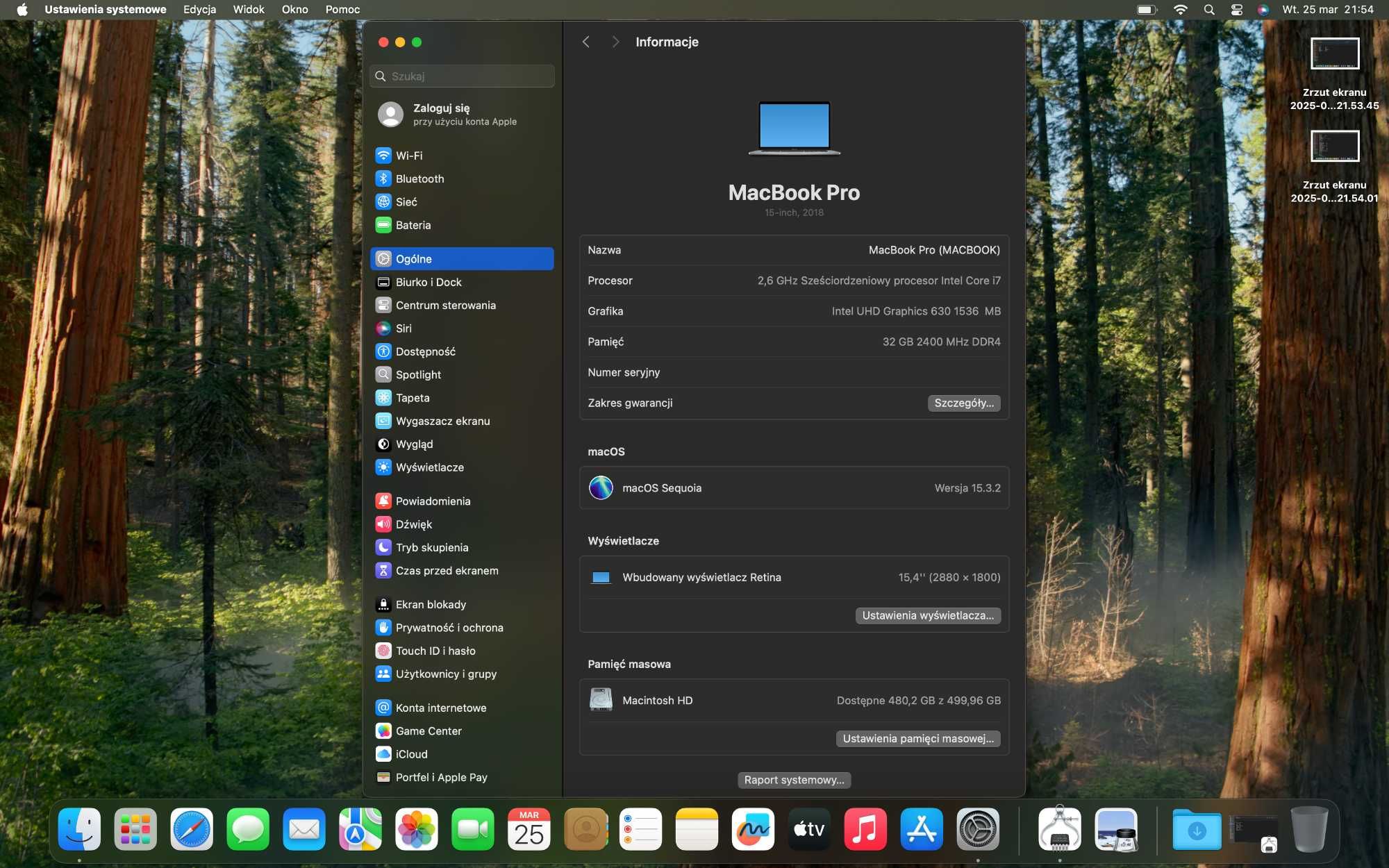This screenshot has height=868, width=1389.
Task: Open Photos from the Dock
Action: tap(417, 828)
